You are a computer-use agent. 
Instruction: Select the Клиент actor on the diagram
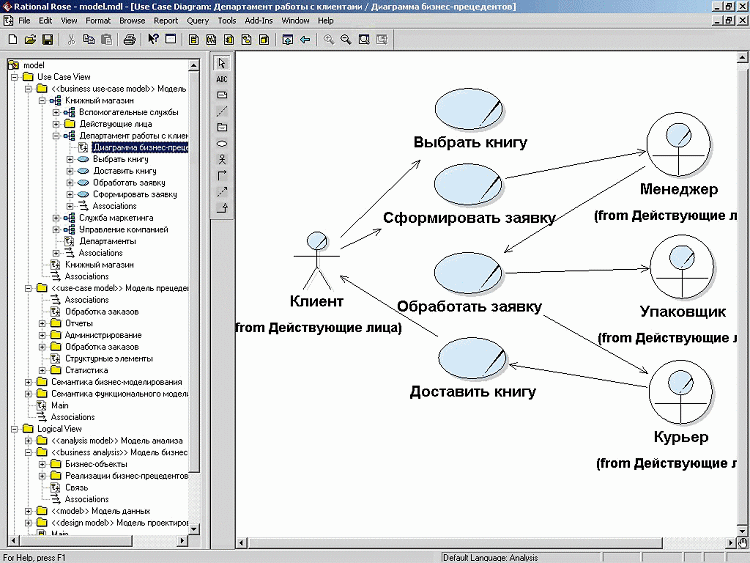[x=317, y=261]
